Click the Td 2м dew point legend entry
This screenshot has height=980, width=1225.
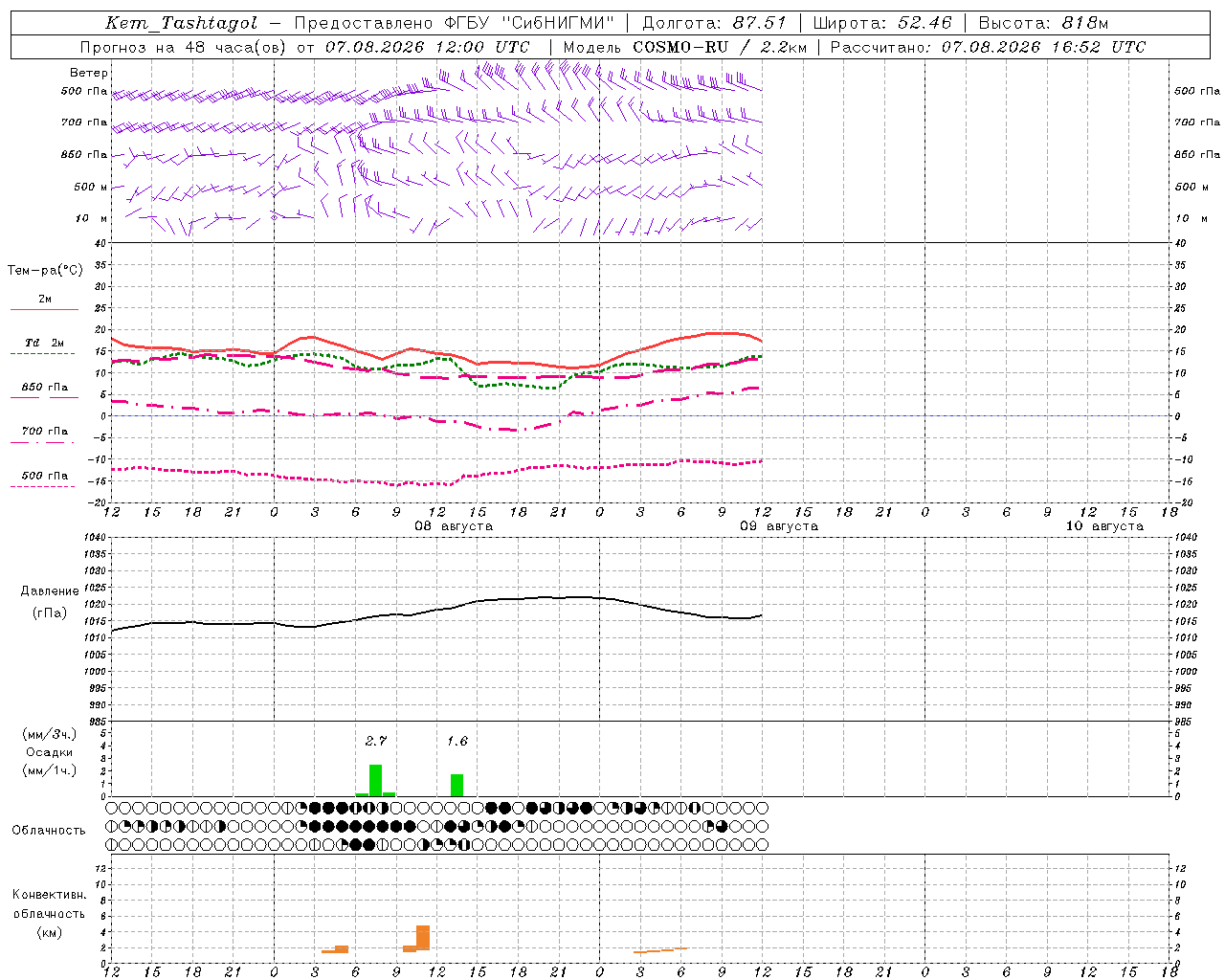[x=45, y=343]
